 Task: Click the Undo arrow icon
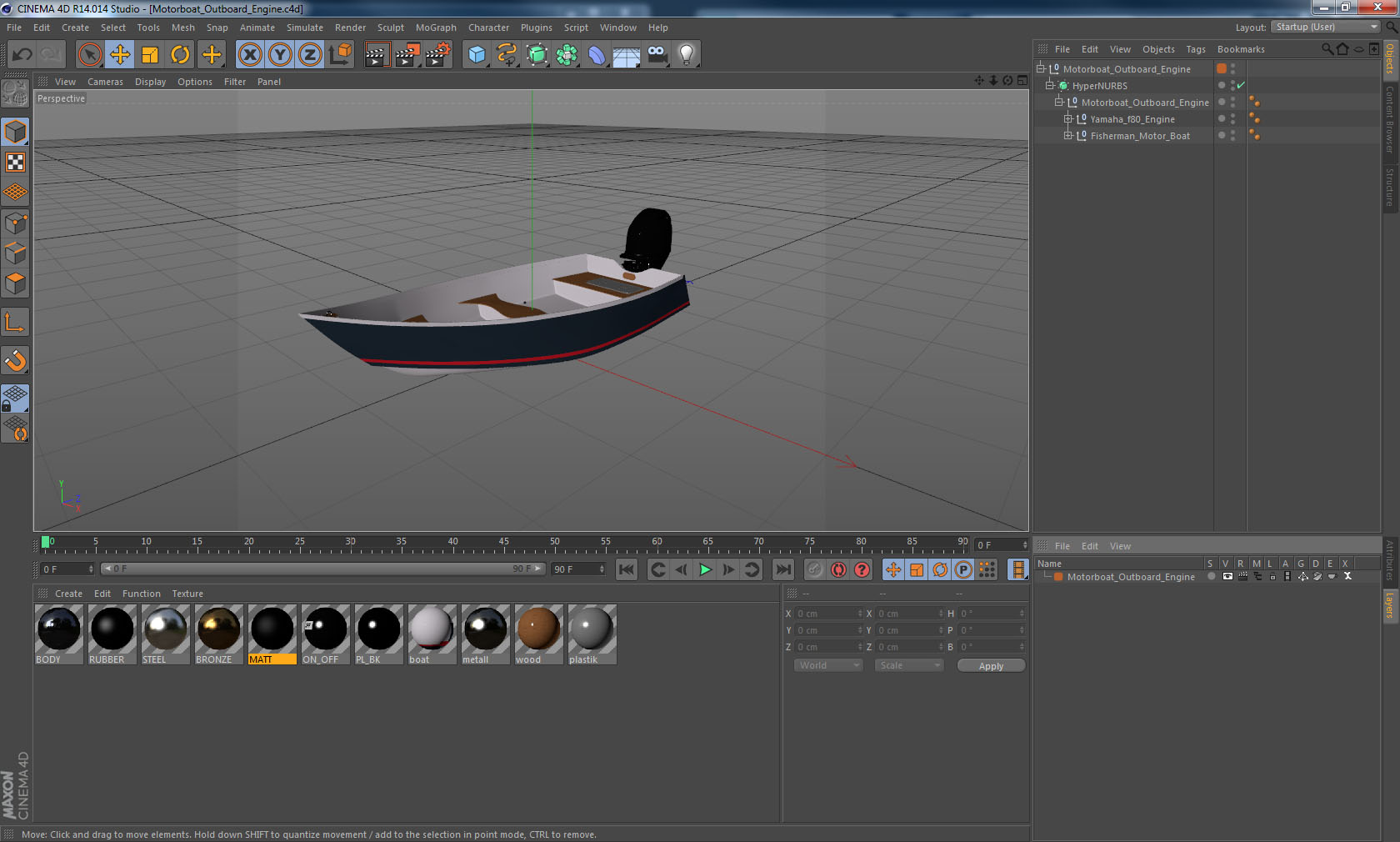tap(22, 55)
